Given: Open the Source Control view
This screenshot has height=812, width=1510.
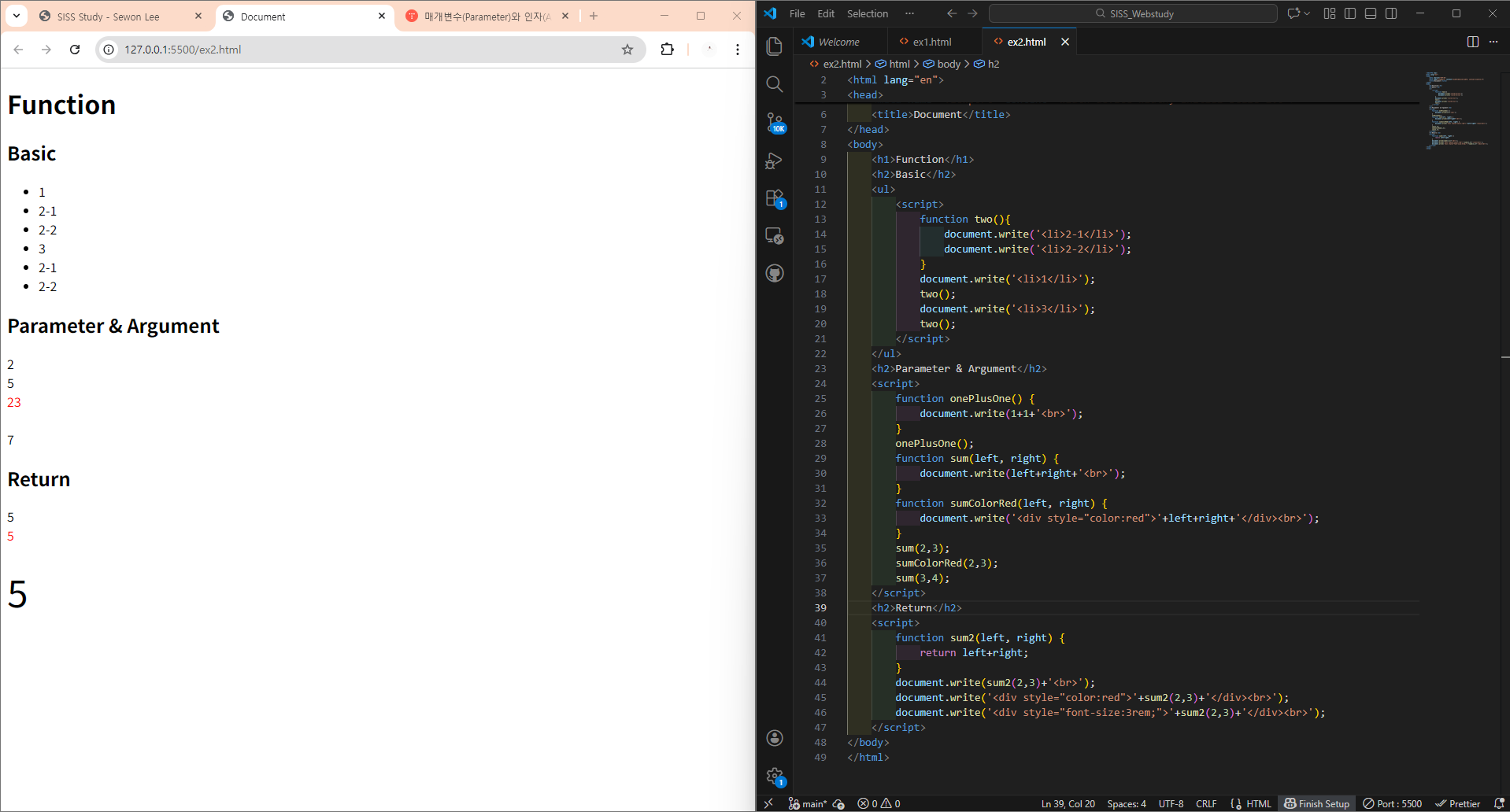Looking at the screenshot, I should [775, 122].
